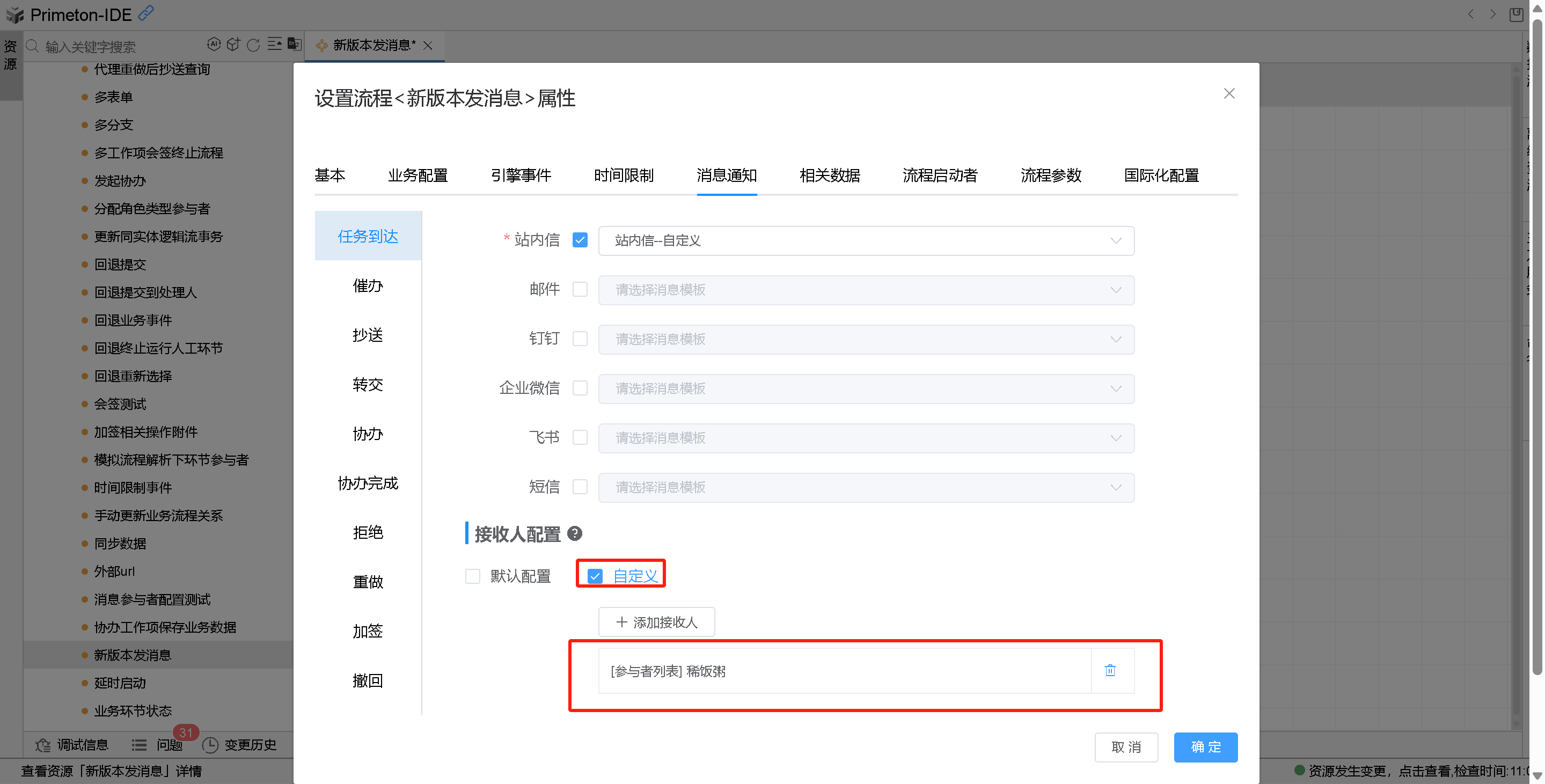Select the 催办 side tab
Image resolution: width=1545 pixels, height=784 pixels.
pos(368,285)
